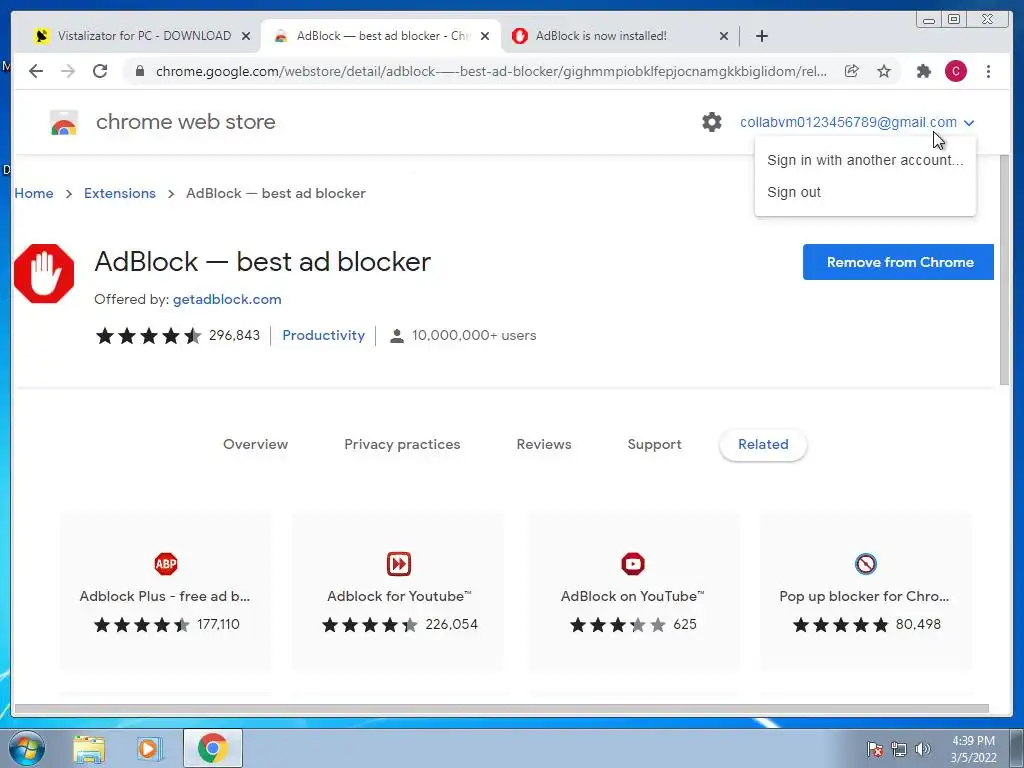Image resolution: width=1024 pixels, height=768 pixels.
Task: Open the Windows Start menu
Action: [x=27, y=748]
